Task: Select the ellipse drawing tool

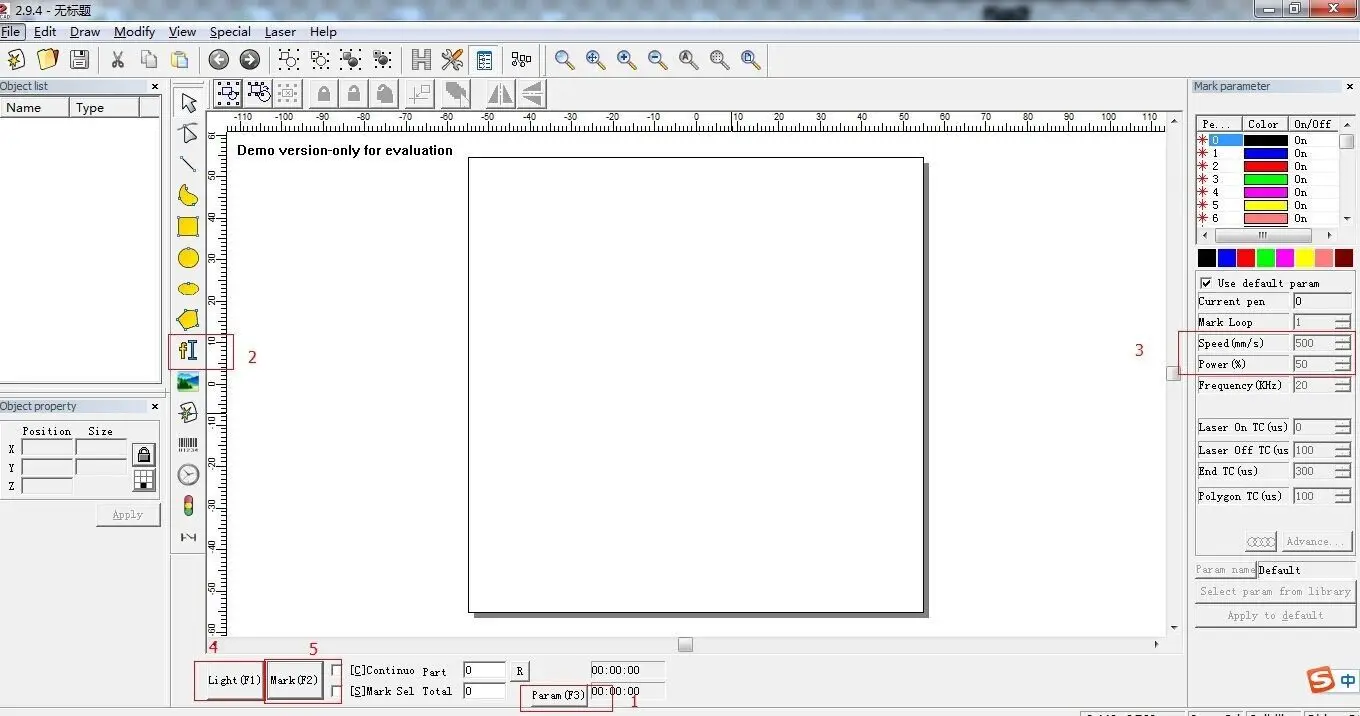Action: (188, 289)
